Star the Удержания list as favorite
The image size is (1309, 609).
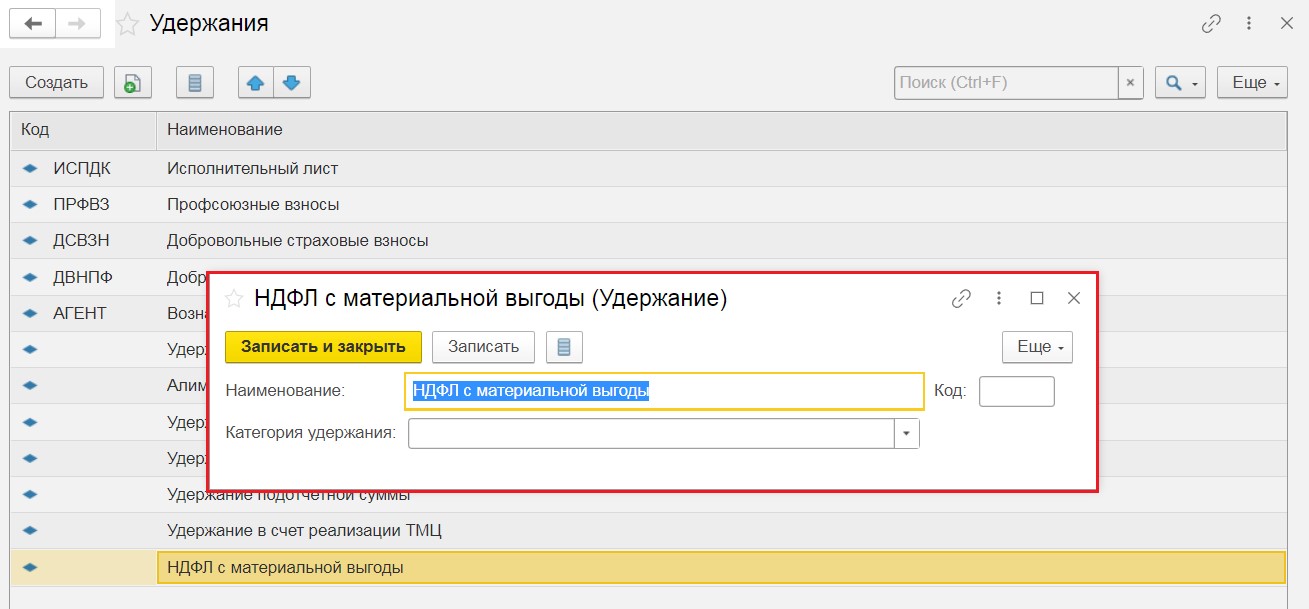[128, 23]
